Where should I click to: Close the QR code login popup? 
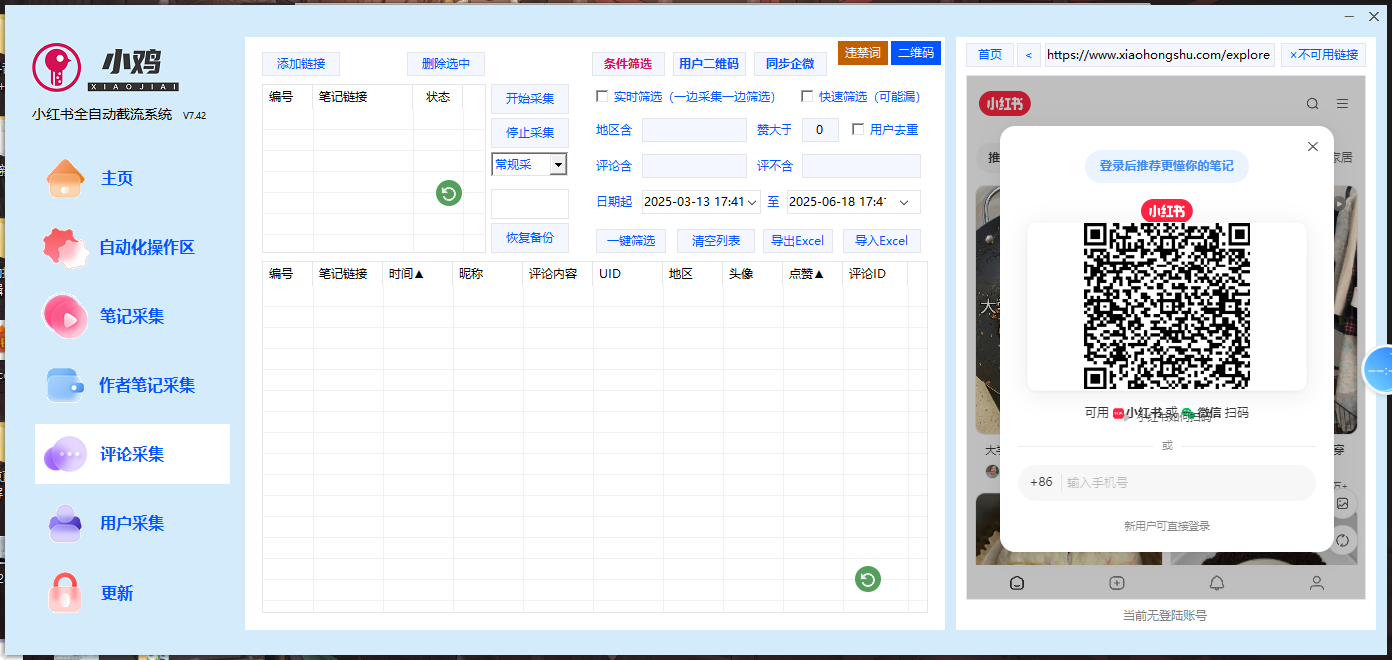point(1313,147)
